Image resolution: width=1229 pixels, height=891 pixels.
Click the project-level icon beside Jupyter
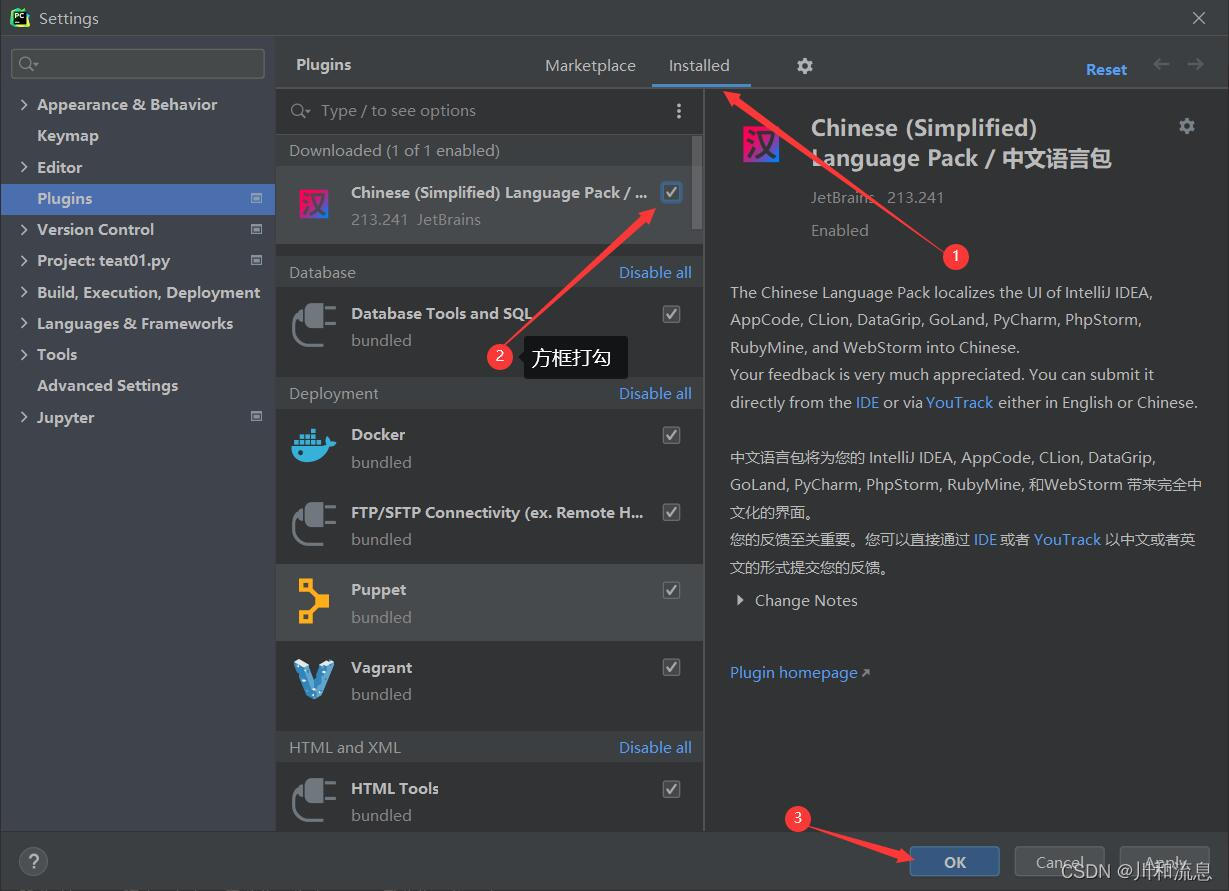click(256, 416)
